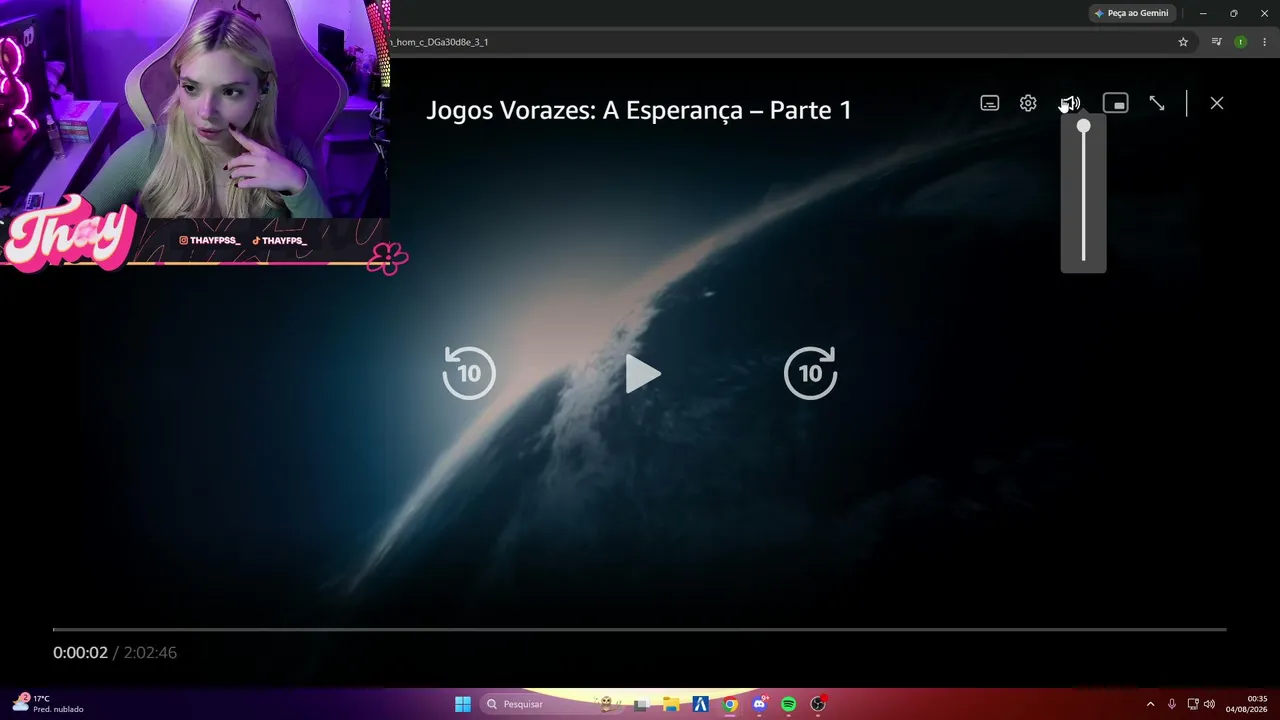Image resolution: width=1280 pixels, height=720 pixels.
Task: Bookmark this page with the star icon
Action: pyautogui.click(x=1183, y=42)
